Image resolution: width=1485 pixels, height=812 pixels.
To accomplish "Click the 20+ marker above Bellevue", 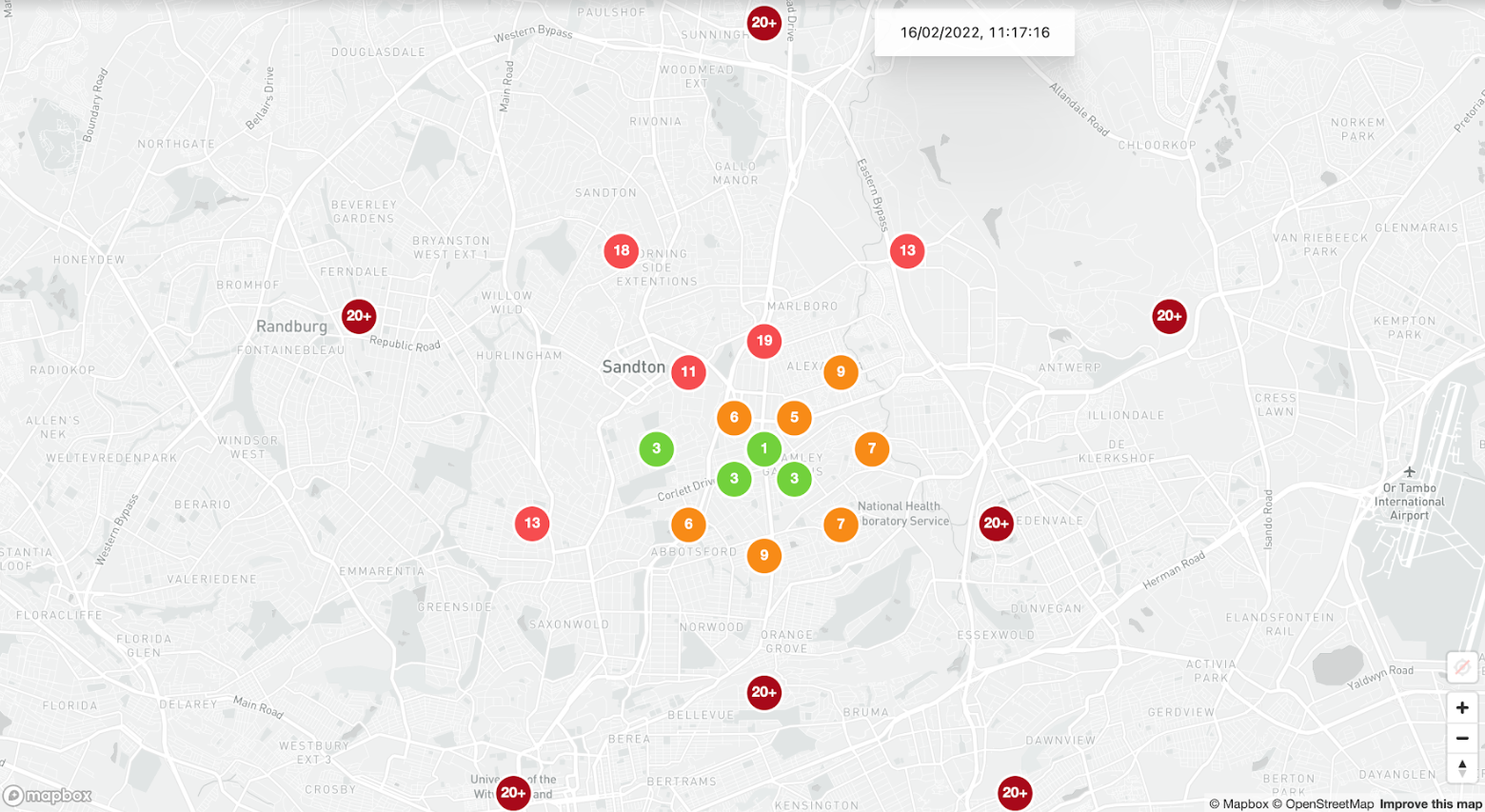I will click(x=763, y=693).
